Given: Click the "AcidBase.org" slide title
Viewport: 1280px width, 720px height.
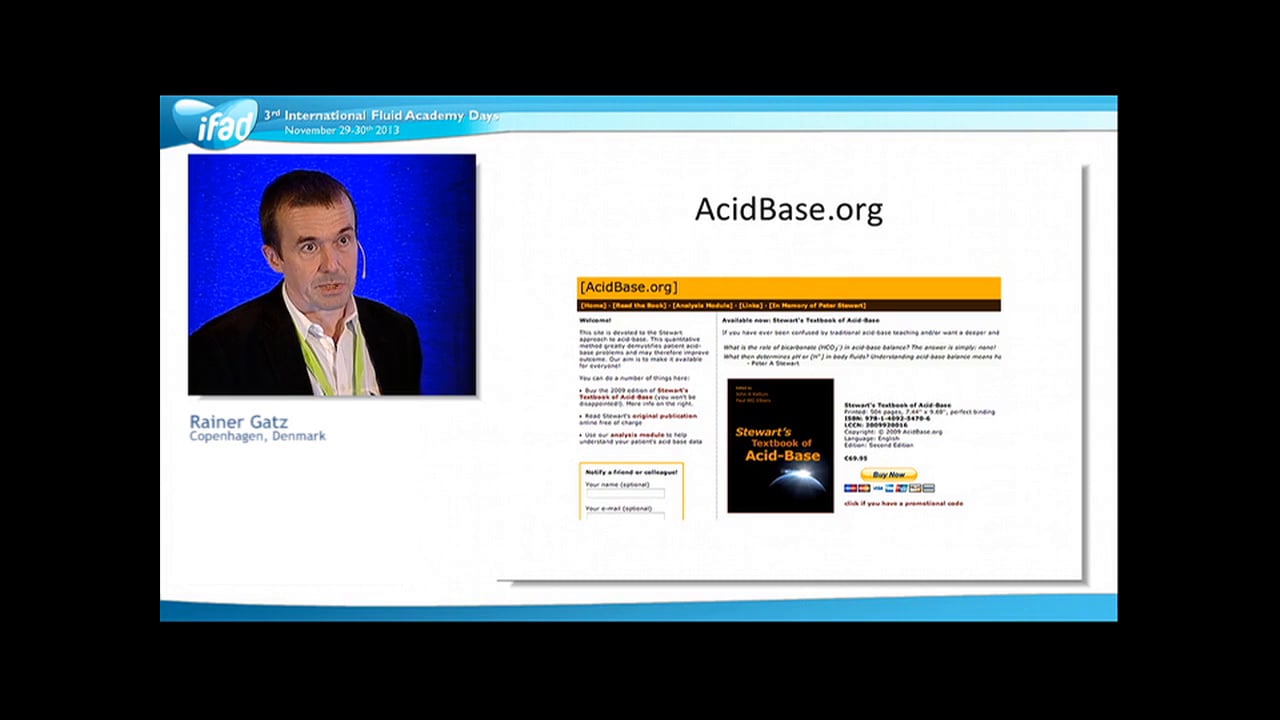Looking at the screenshot, I should [789, 209].
